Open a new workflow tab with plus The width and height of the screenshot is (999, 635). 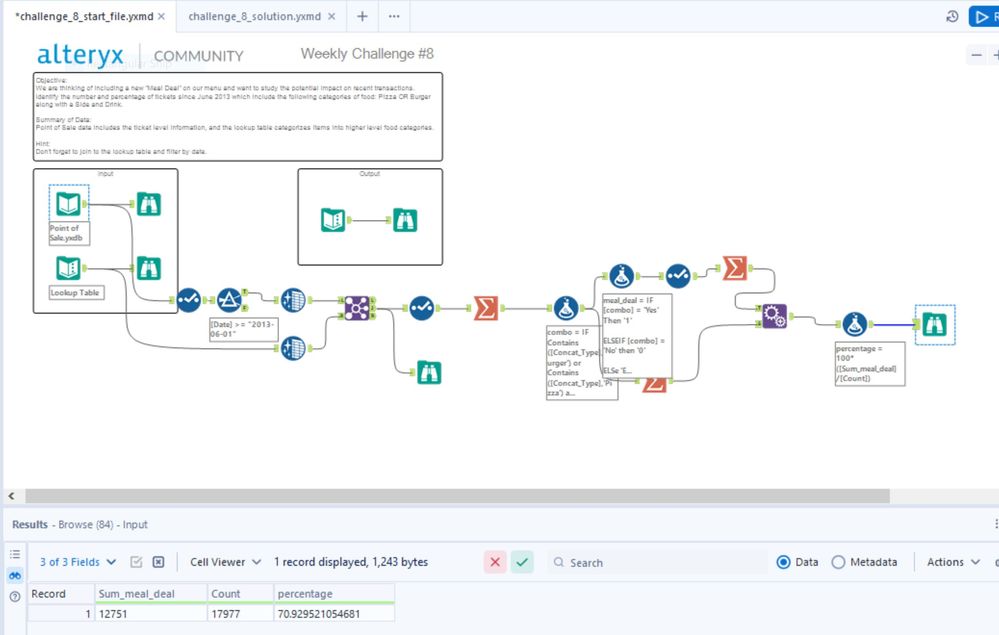click(362, 17)
